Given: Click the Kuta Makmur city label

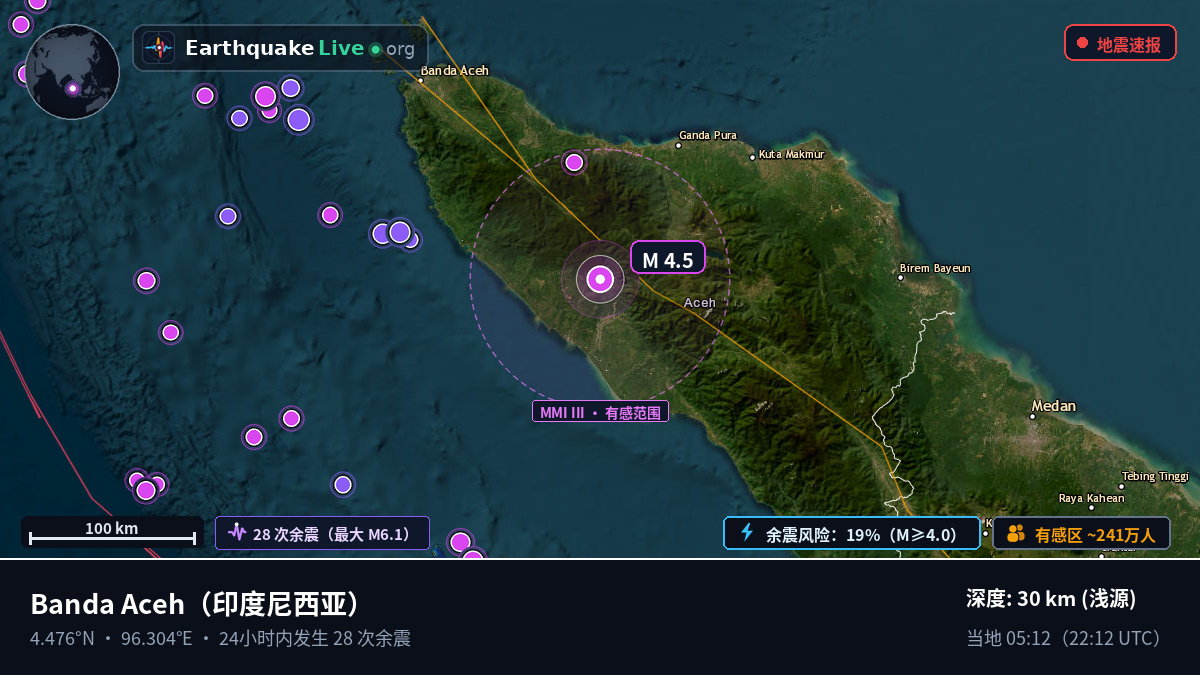Looking at the screenshot, I should (x=792, y=154).
